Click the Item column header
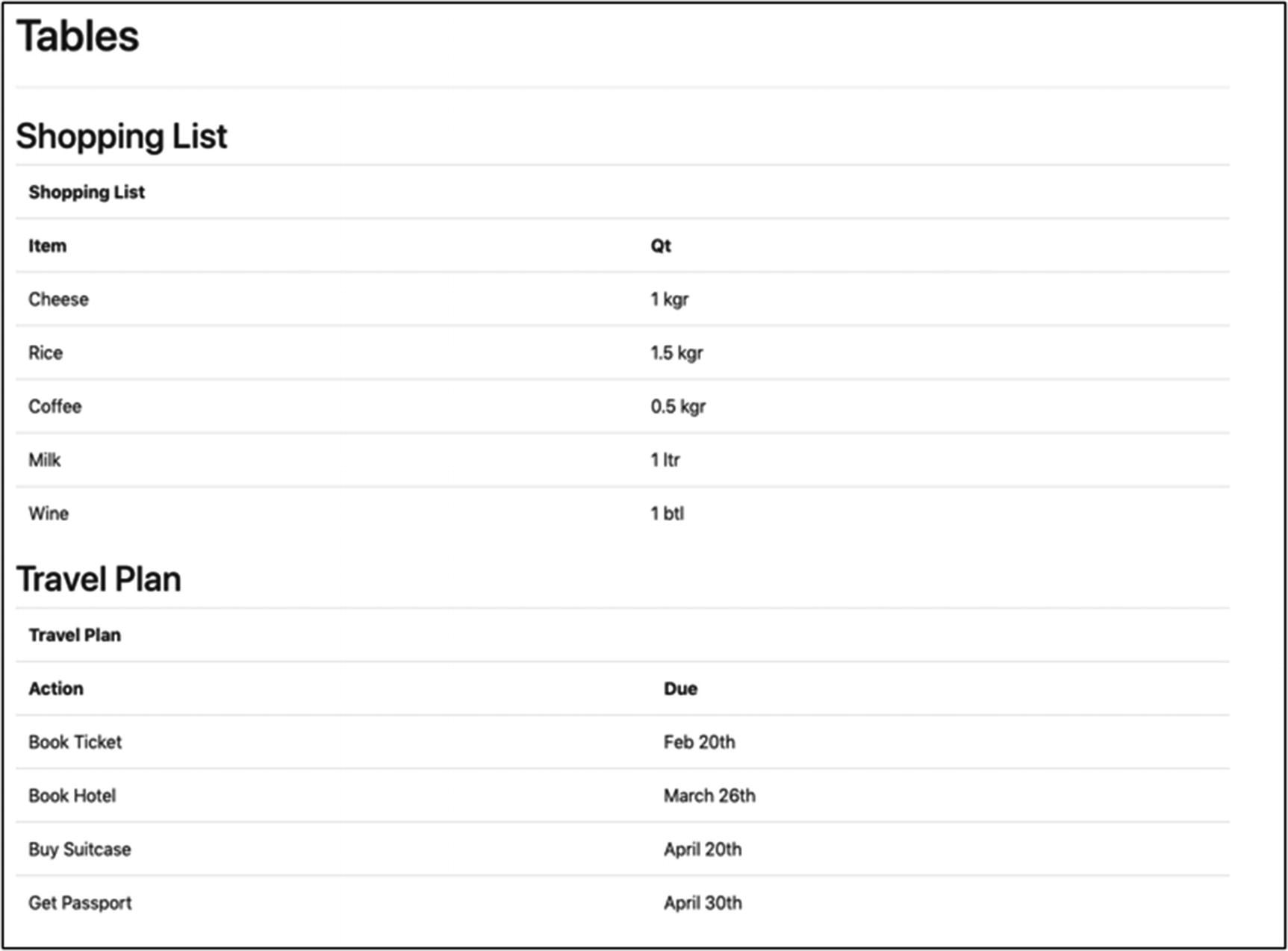Image resolution: width=1288 pixels, height=951 pixels. 47,246
